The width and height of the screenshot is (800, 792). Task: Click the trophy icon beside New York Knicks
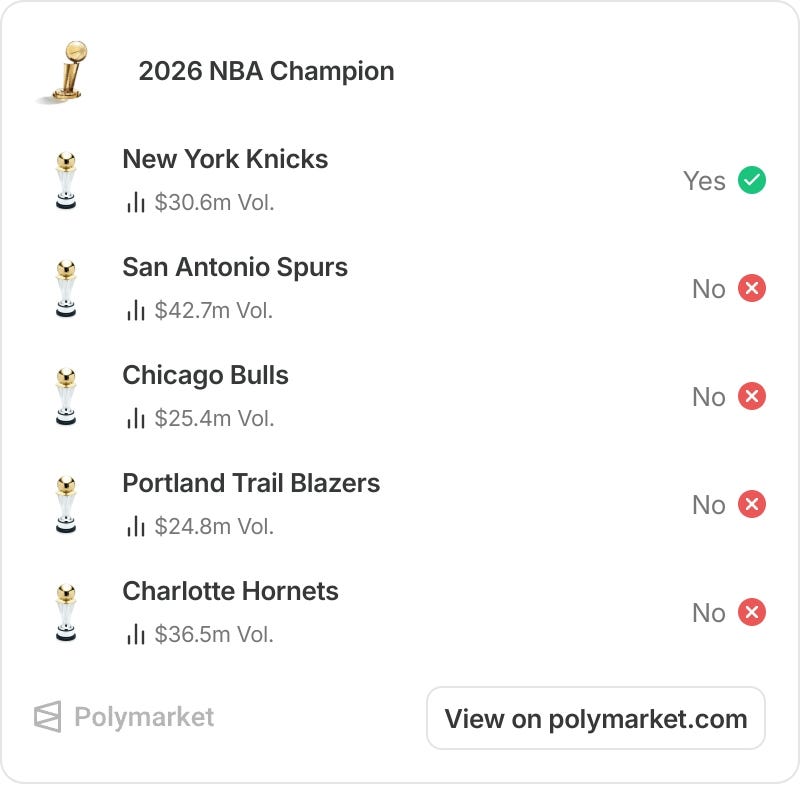click(66, 181)
